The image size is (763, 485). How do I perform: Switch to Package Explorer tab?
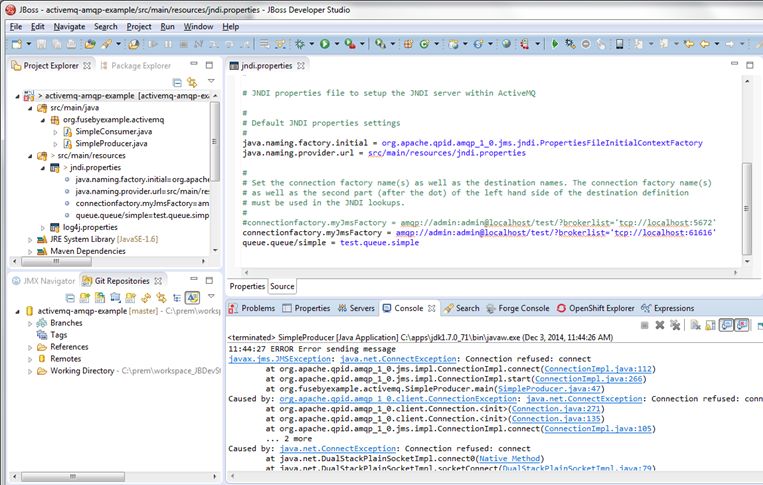pyautogui.click(x=135, y=65)
